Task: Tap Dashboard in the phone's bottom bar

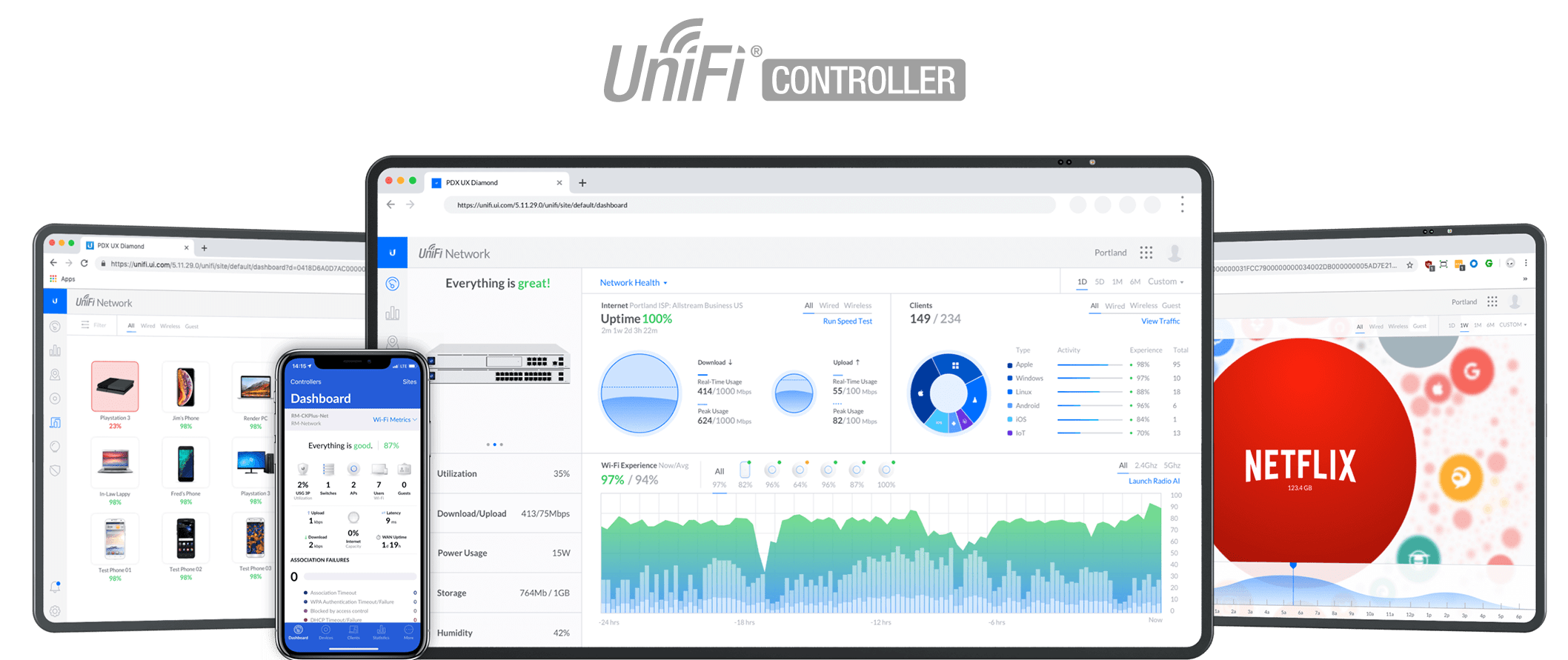Action: 298,633
